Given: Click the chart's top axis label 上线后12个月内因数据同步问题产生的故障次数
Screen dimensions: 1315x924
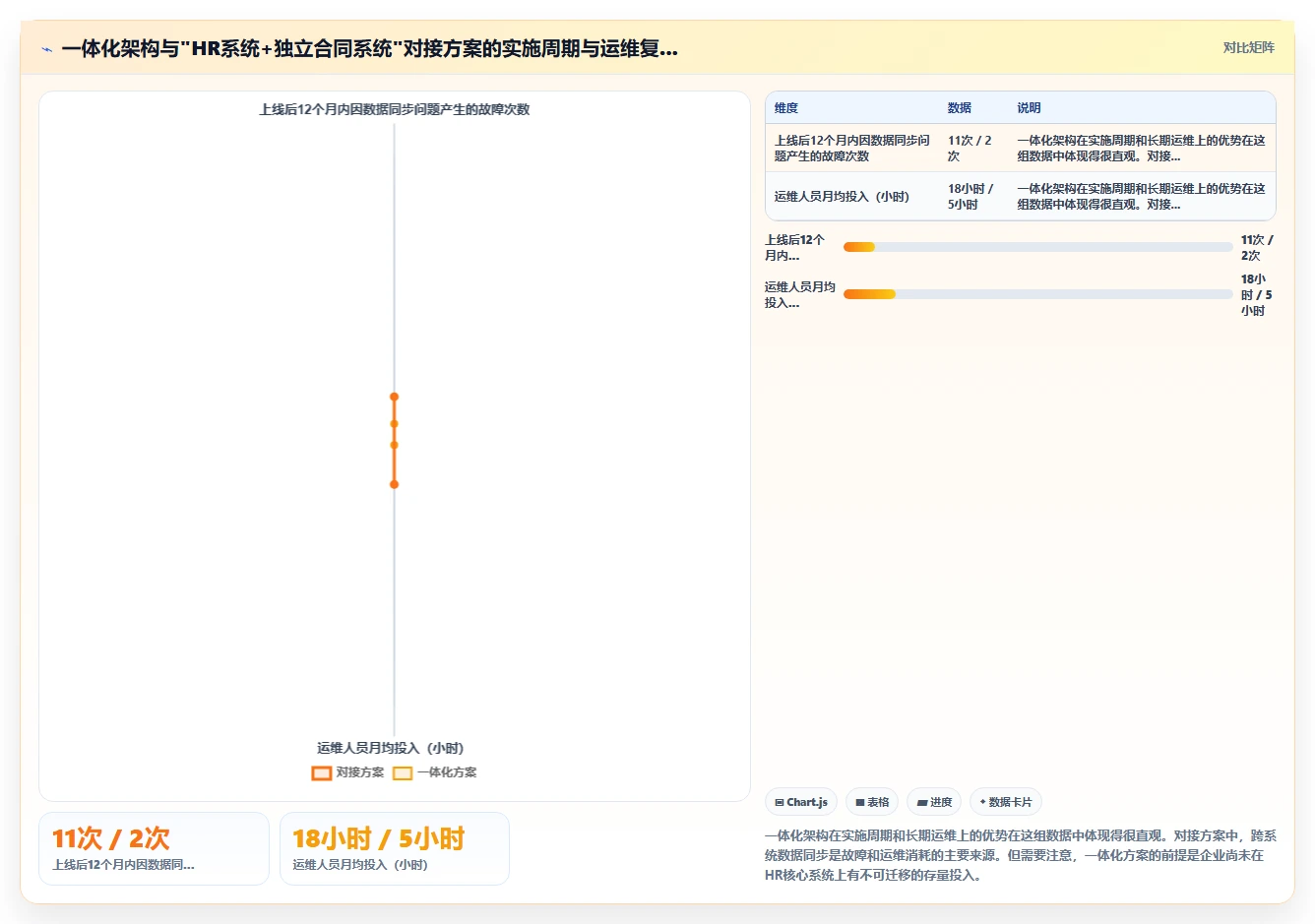Looking at the screenshot, I should click(395, 109).
